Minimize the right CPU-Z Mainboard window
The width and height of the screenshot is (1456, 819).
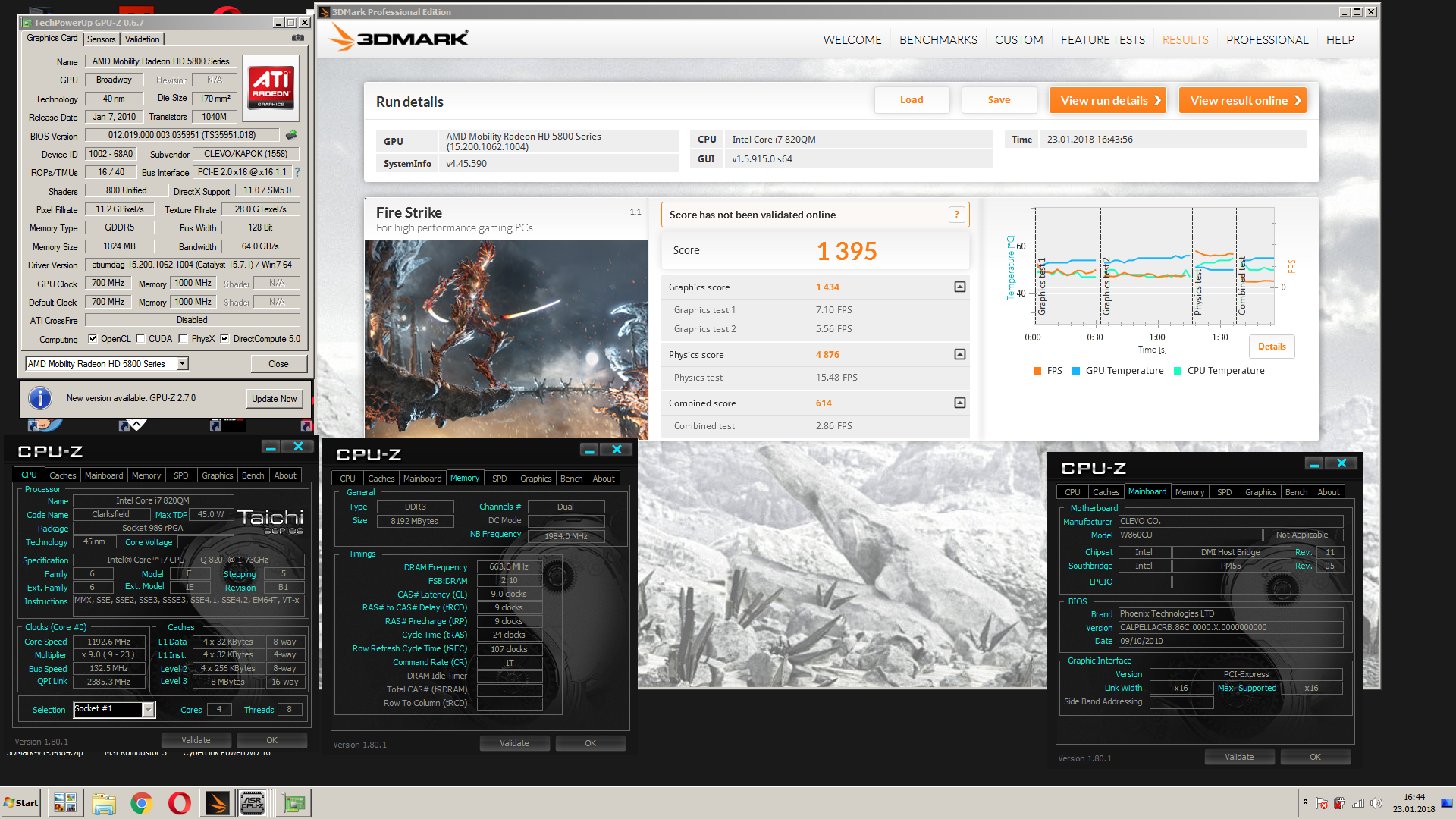[x=1314, y=463]
